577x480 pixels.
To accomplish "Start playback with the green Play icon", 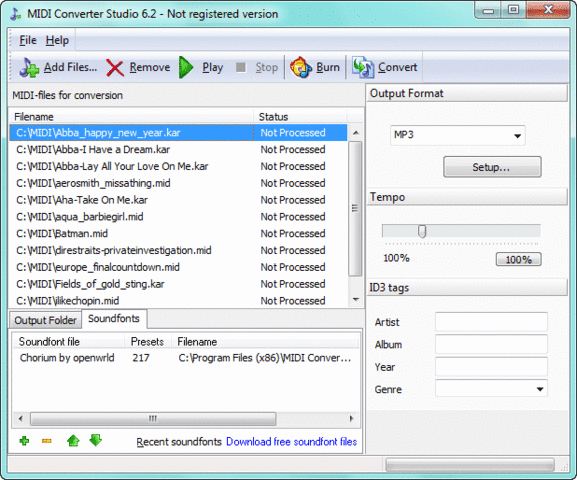I will (x=186, y=67).
